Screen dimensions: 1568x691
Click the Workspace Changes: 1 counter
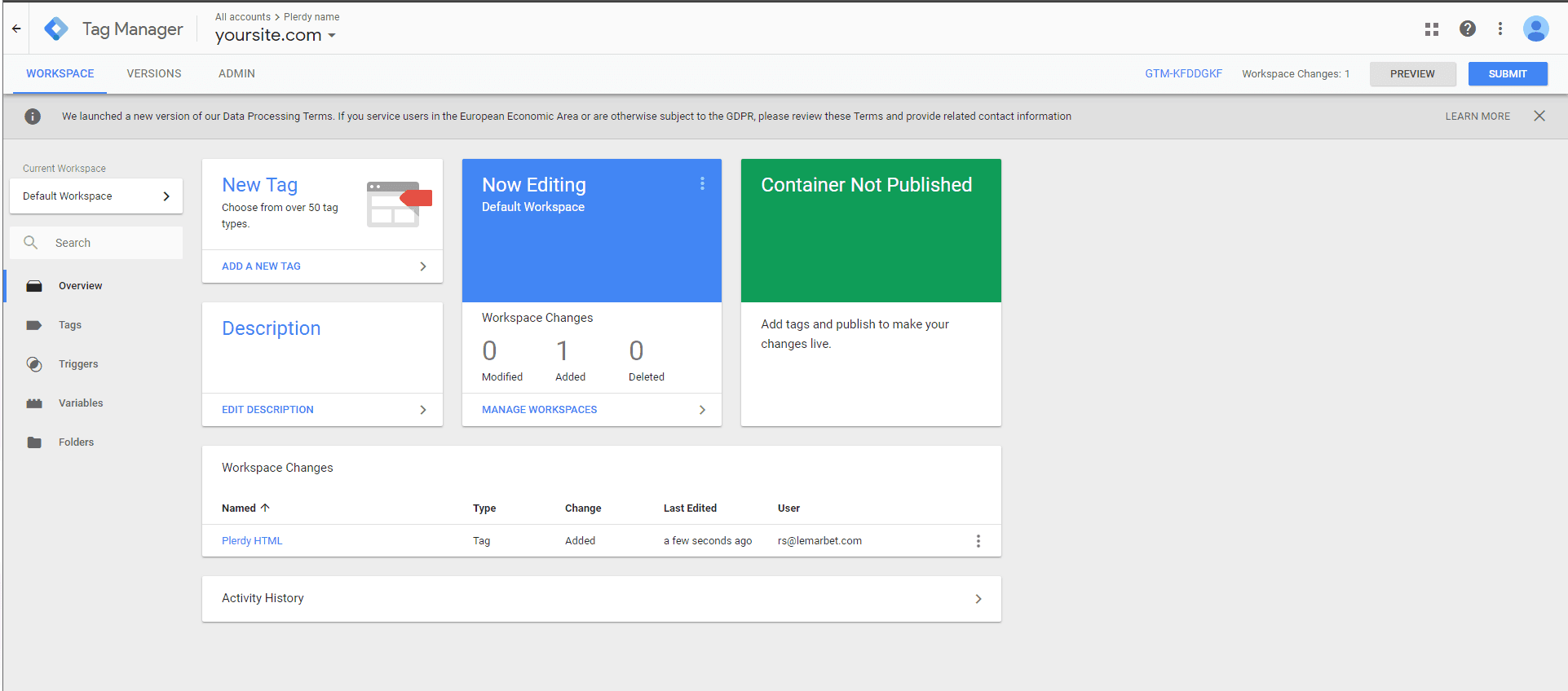click(x=1296, y=73)
